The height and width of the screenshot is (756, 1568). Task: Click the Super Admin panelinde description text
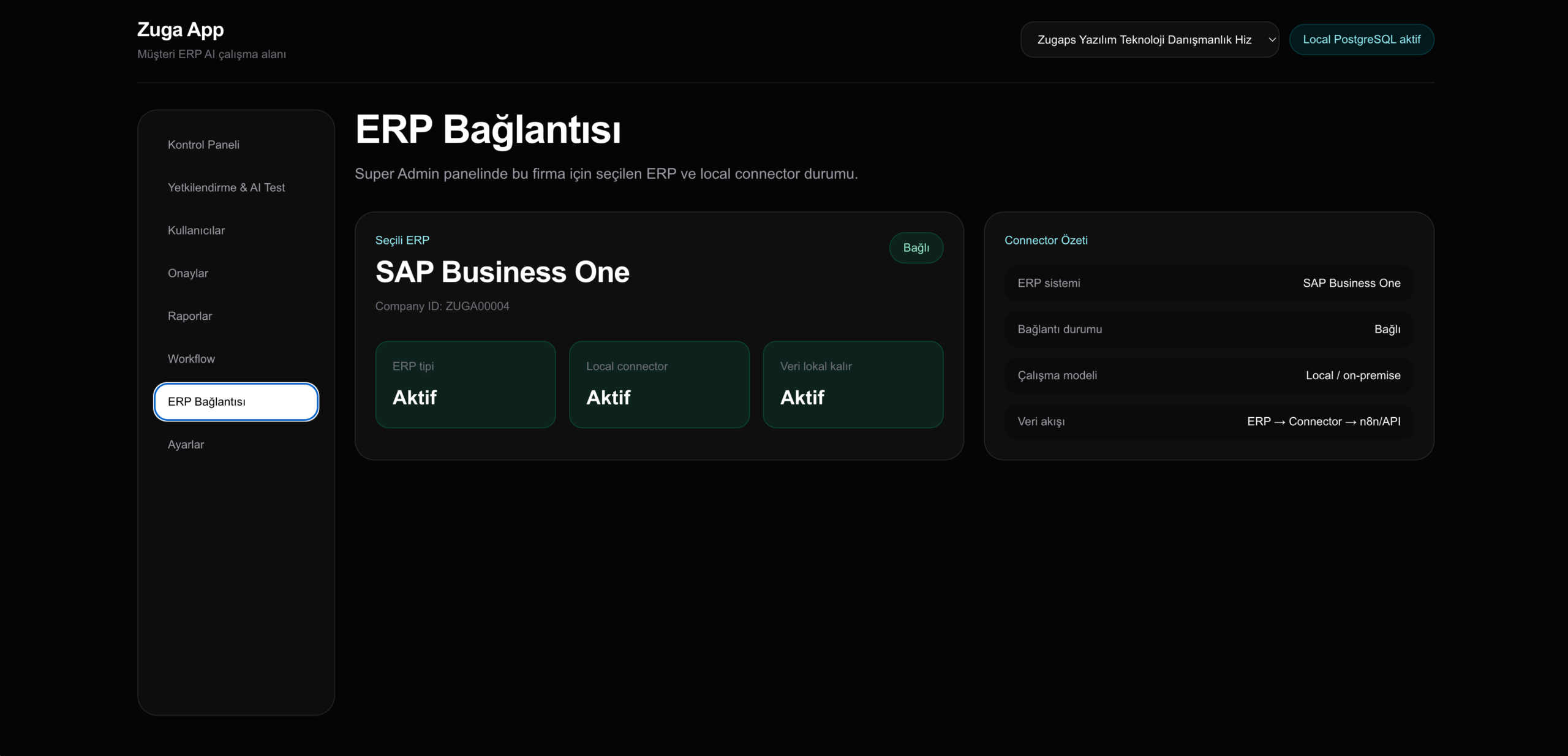(606, 174)
